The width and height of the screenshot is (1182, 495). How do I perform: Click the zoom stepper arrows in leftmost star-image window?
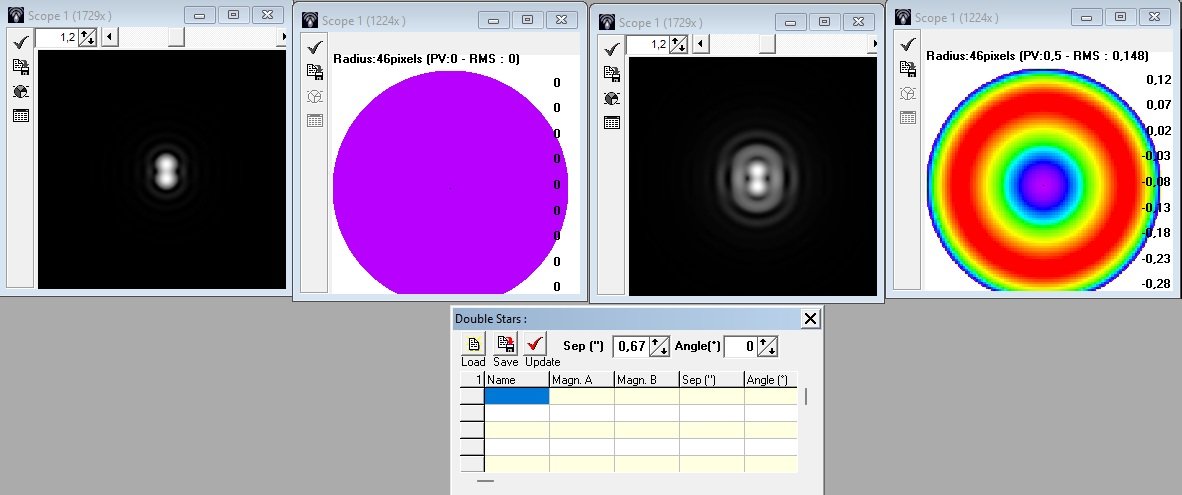pos(87,36)
